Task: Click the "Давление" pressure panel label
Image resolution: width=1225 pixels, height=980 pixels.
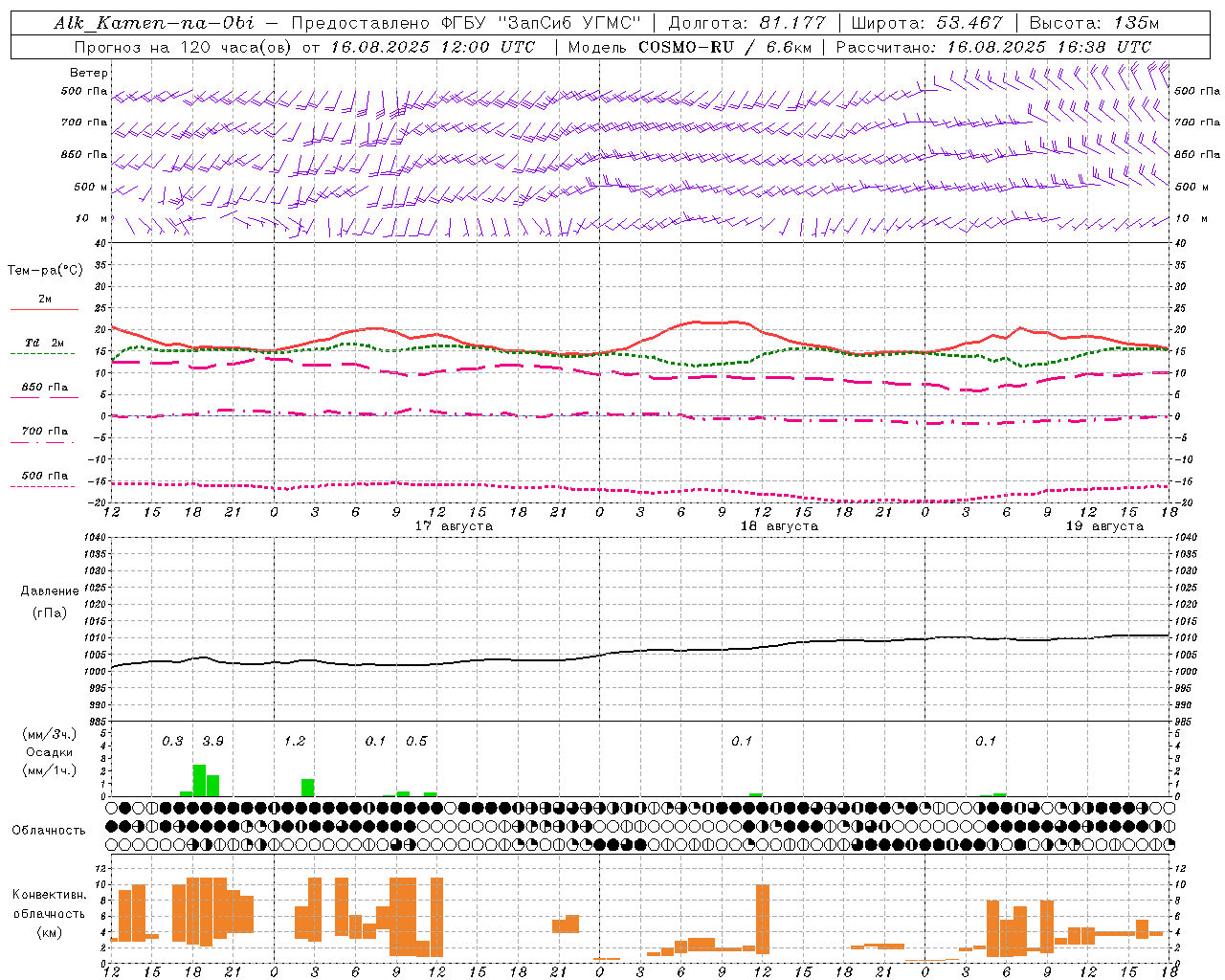Action: click(x=50, y=591)
